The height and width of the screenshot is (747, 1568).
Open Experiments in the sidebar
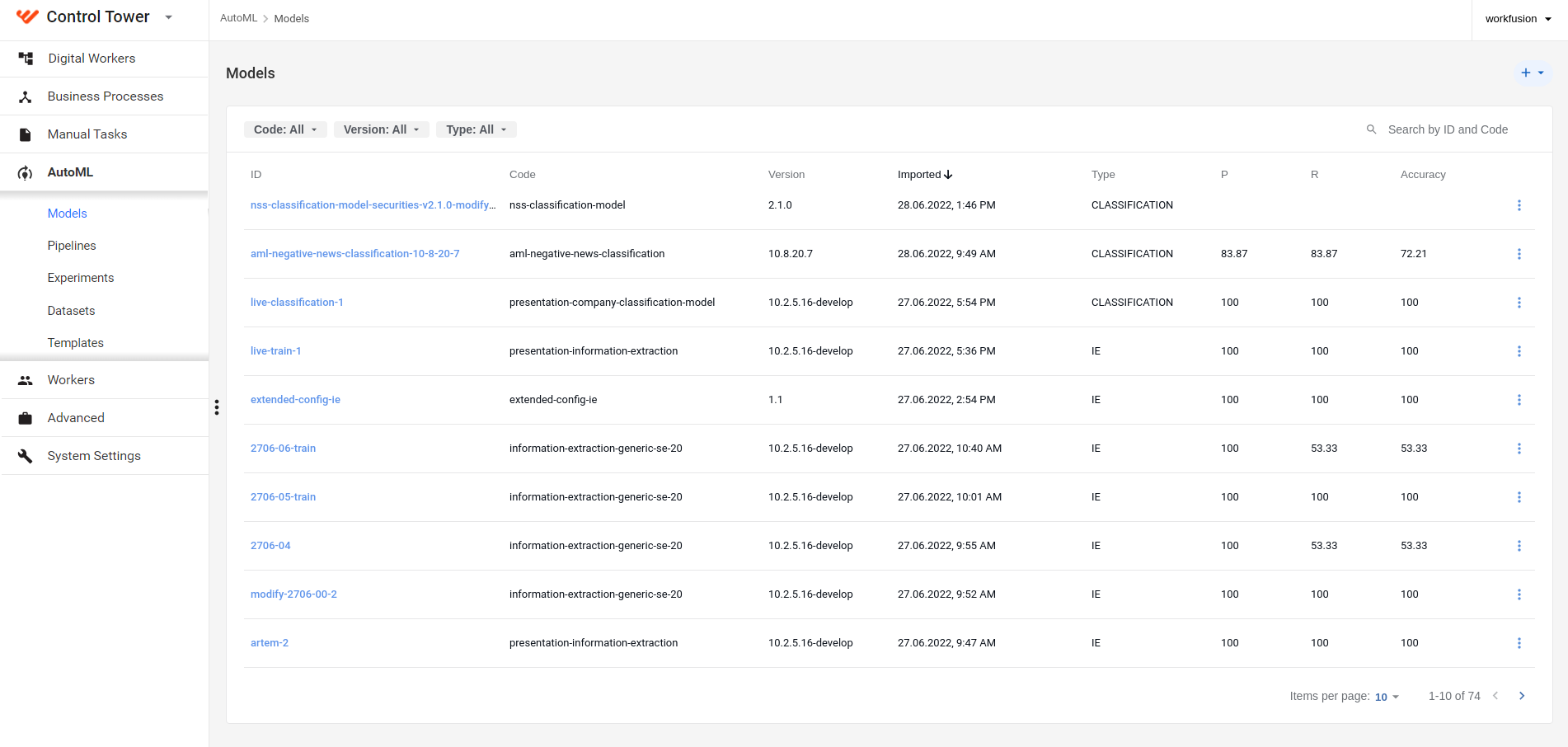(81, 278)
